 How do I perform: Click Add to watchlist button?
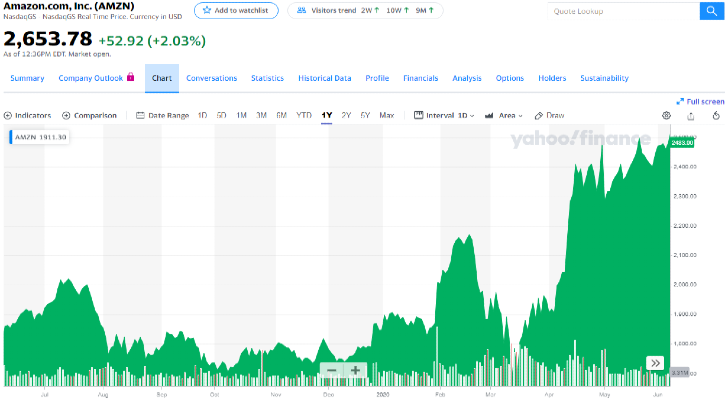tap(236, 10)
